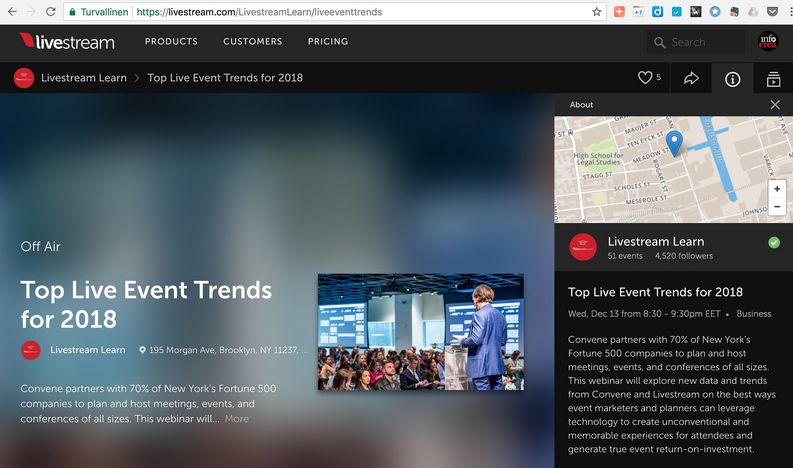Zoom in on the map
The height and width of the screenshot is (468, 793).
pos(777,189)
